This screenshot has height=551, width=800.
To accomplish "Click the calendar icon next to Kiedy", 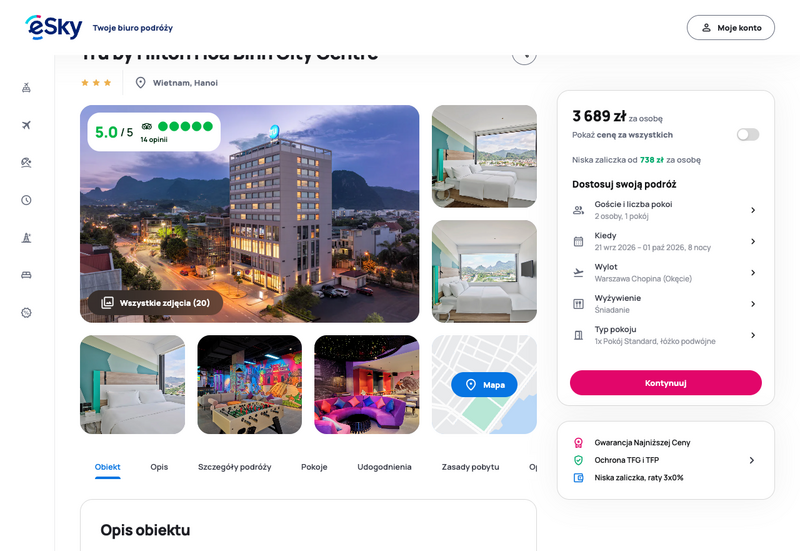I will [x=578, y=241].
